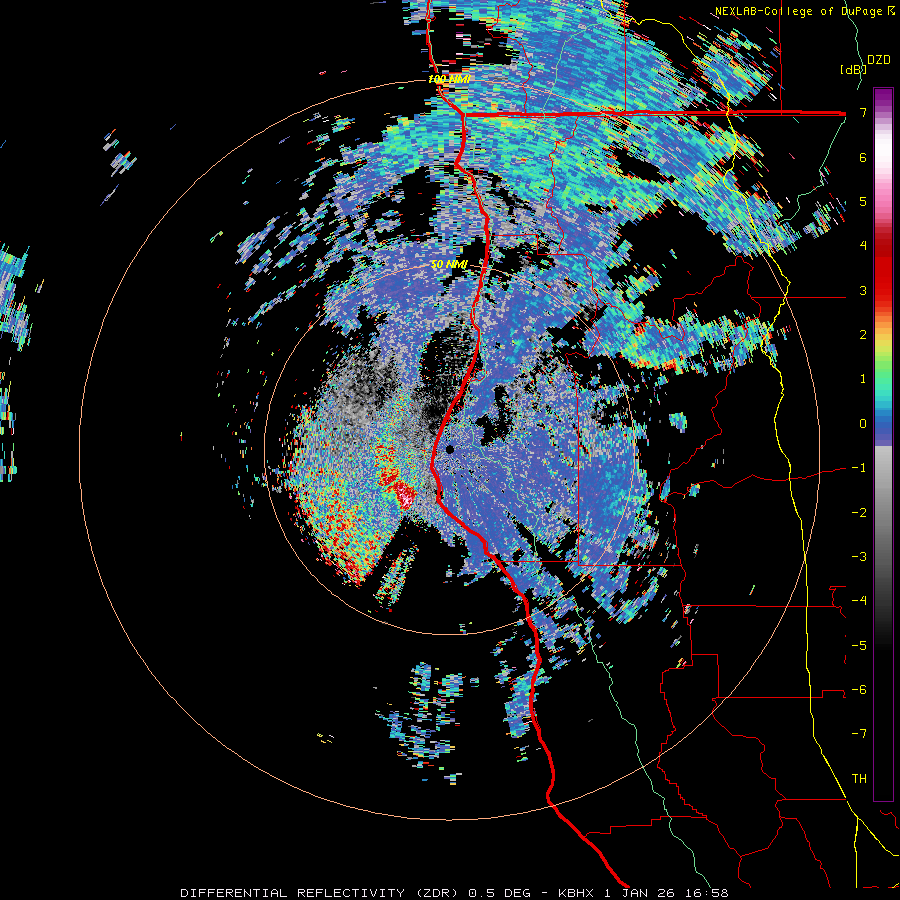Click the 5 dB legend label
Viewport: 900px width, 900px height.
coord(863,201)
